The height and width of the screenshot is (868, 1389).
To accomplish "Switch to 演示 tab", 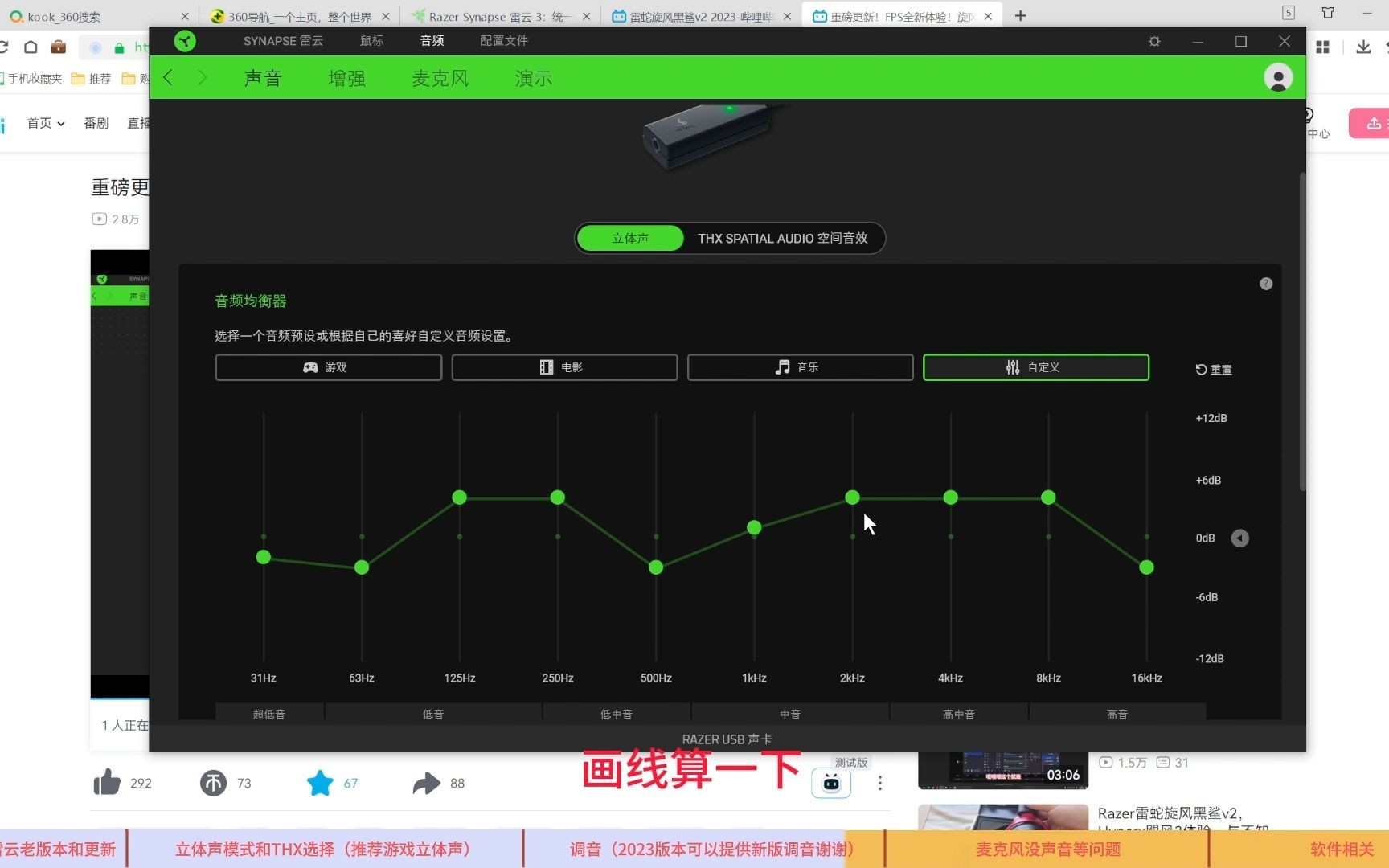I will pyautogui.click(x=534, y=78).
